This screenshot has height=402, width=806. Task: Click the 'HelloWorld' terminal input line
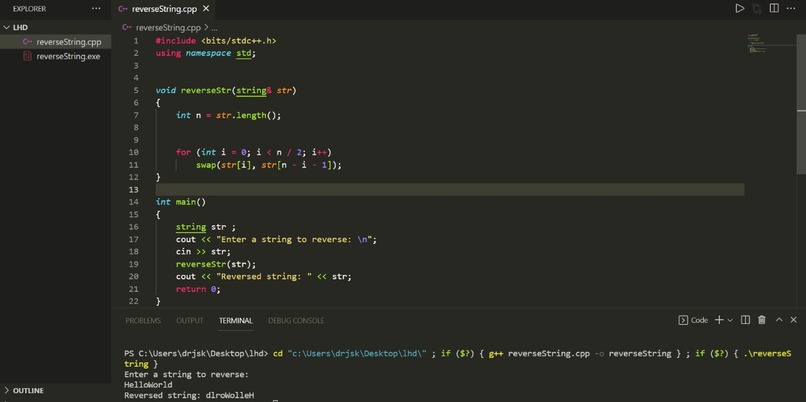pyautogui.click(x=148, y=385)
